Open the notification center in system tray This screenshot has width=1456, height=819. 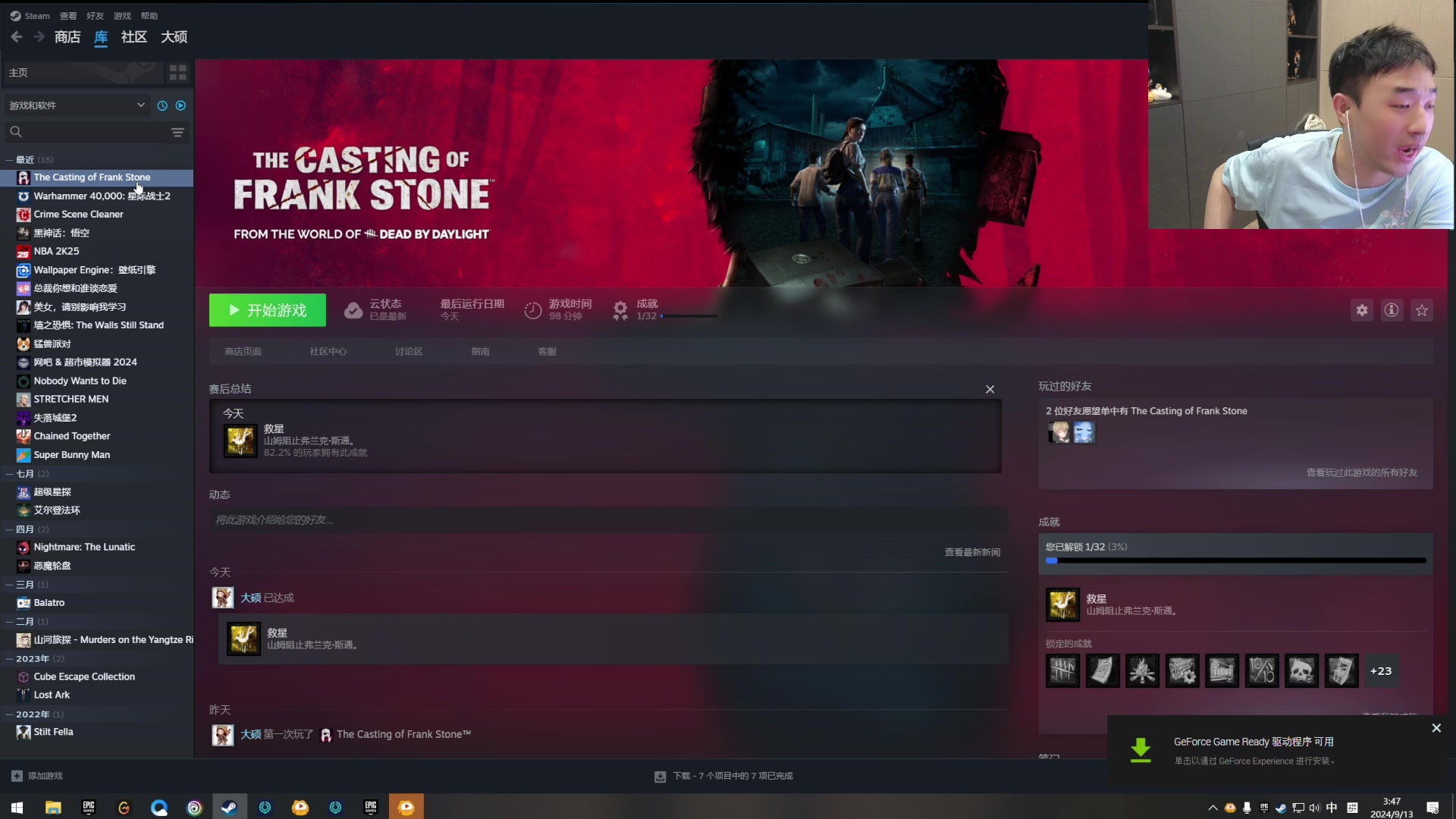click(1432, 808)
